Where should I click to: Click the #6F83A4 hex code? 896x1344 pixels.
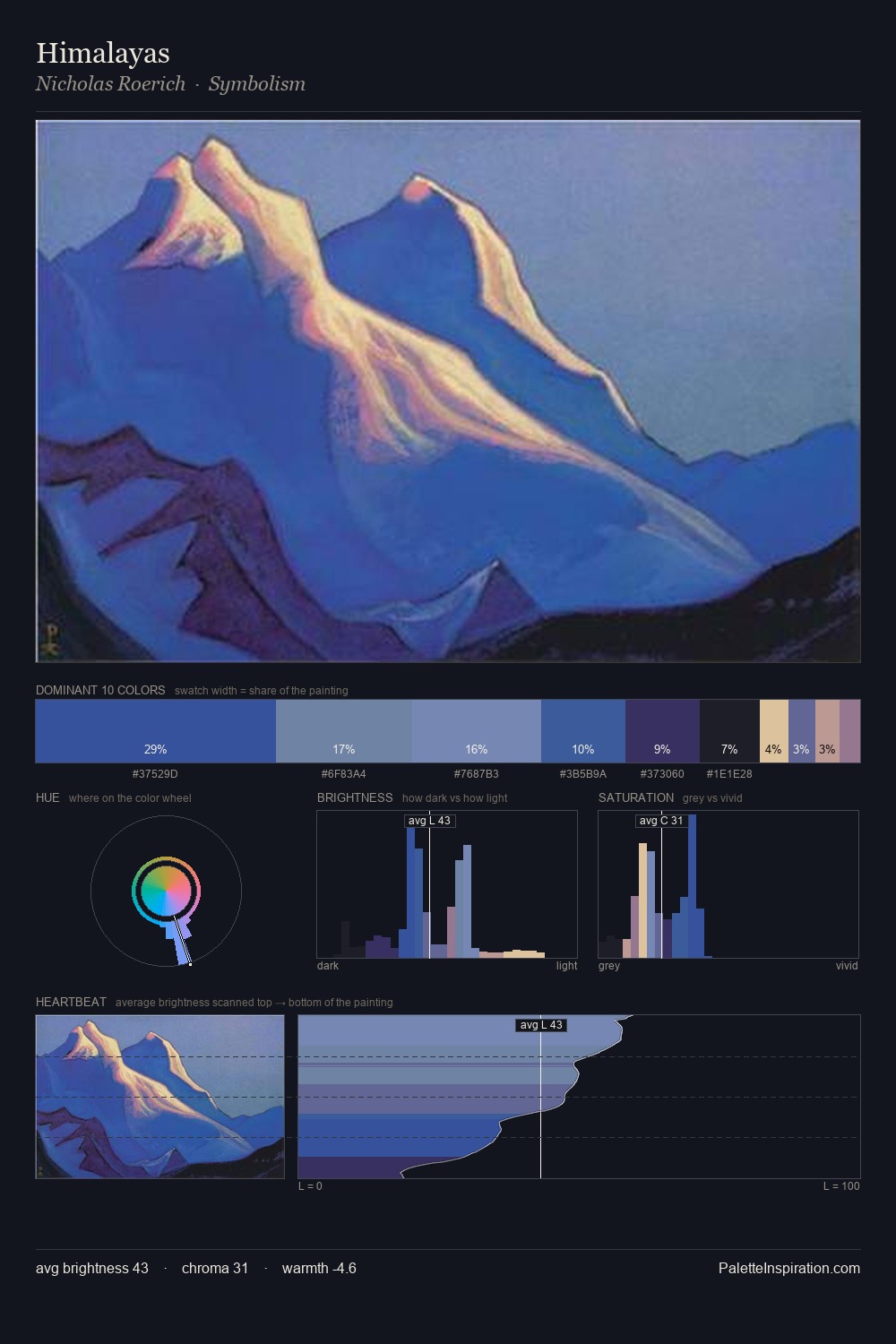(344, 774)
